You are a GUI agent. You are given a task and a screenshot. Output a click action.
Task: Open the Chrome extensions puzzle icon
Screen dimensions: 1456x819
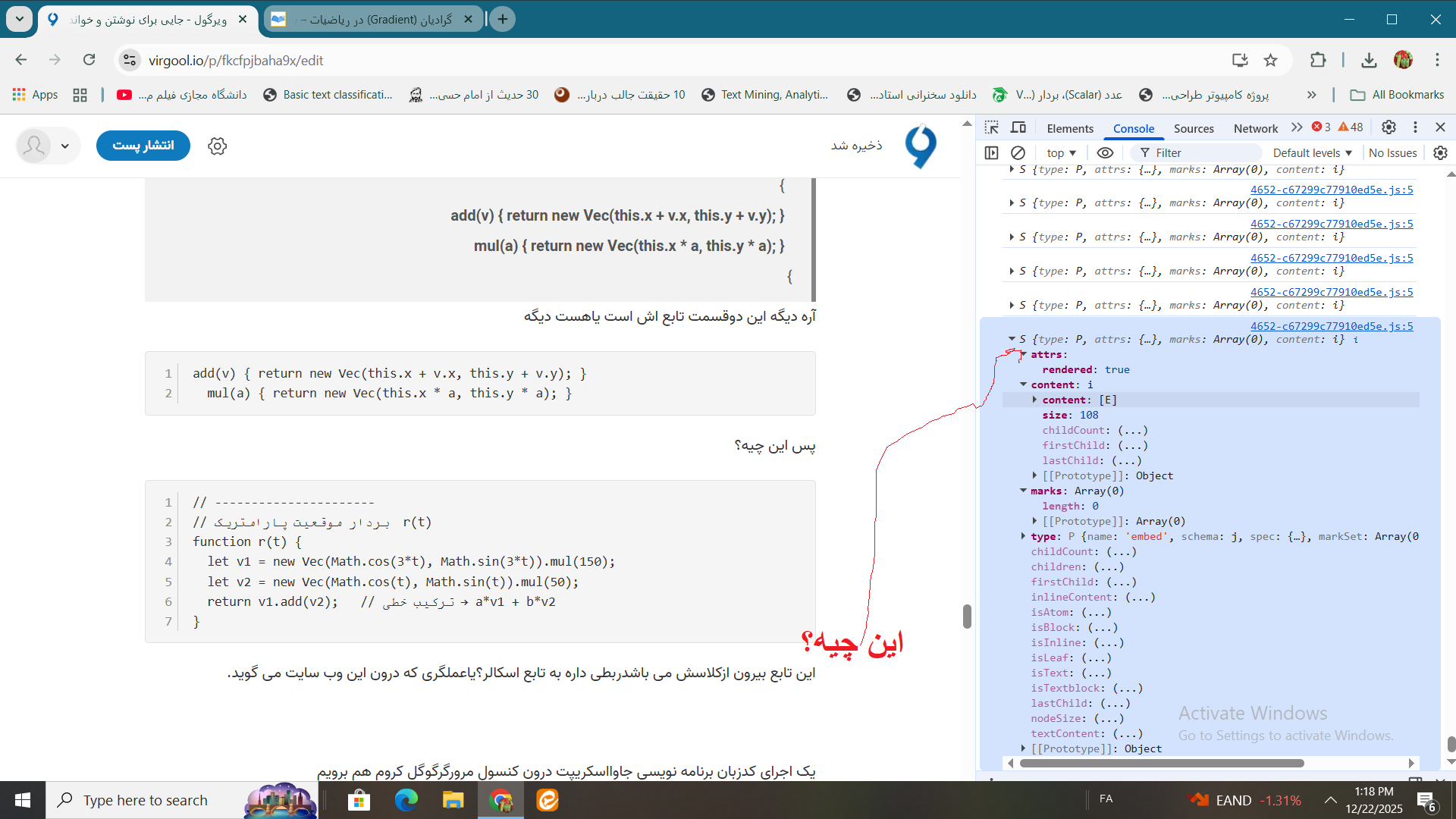pyautogui.click(x=1318, y=60)
